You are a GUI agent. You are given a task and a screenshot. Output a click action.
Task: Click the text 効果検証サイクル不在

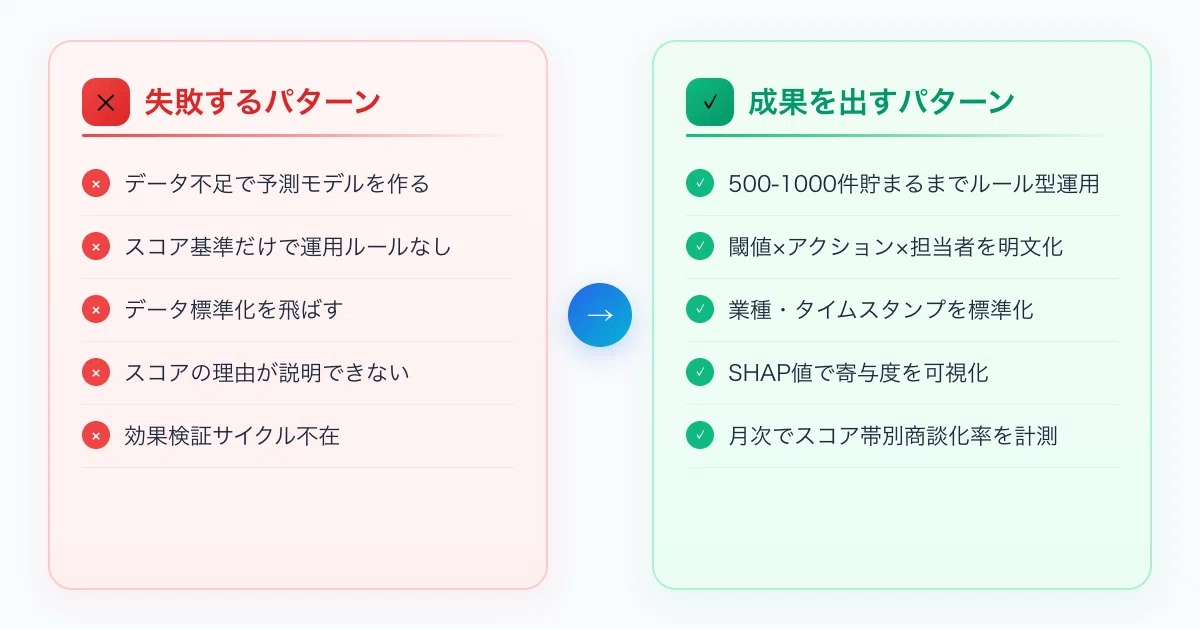tap(232, 436)
